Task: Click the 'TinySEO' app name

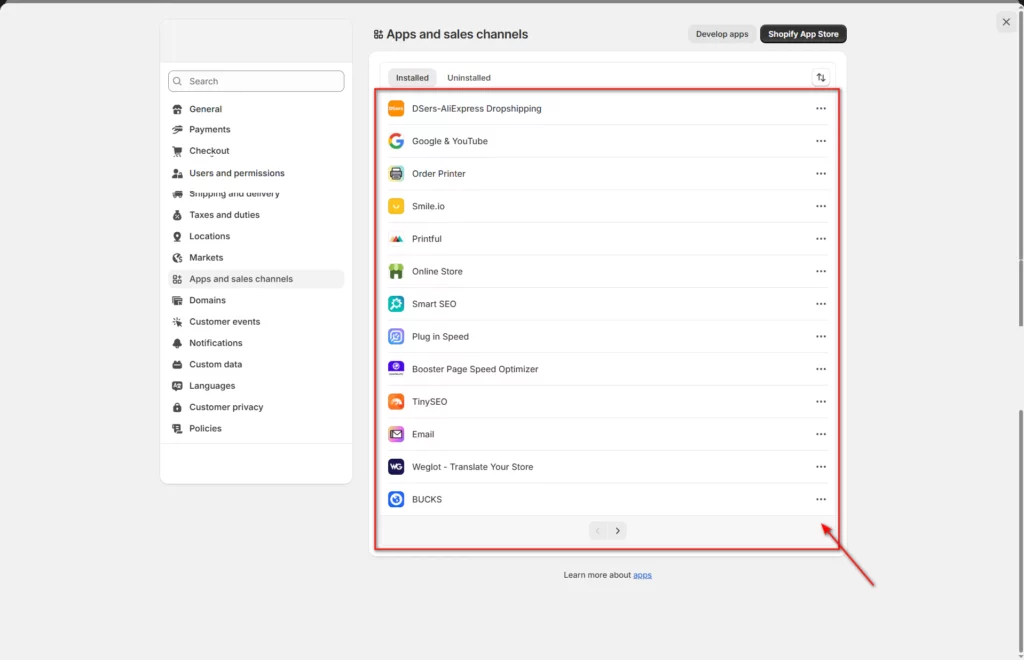Action: click(x=429, y=401)
